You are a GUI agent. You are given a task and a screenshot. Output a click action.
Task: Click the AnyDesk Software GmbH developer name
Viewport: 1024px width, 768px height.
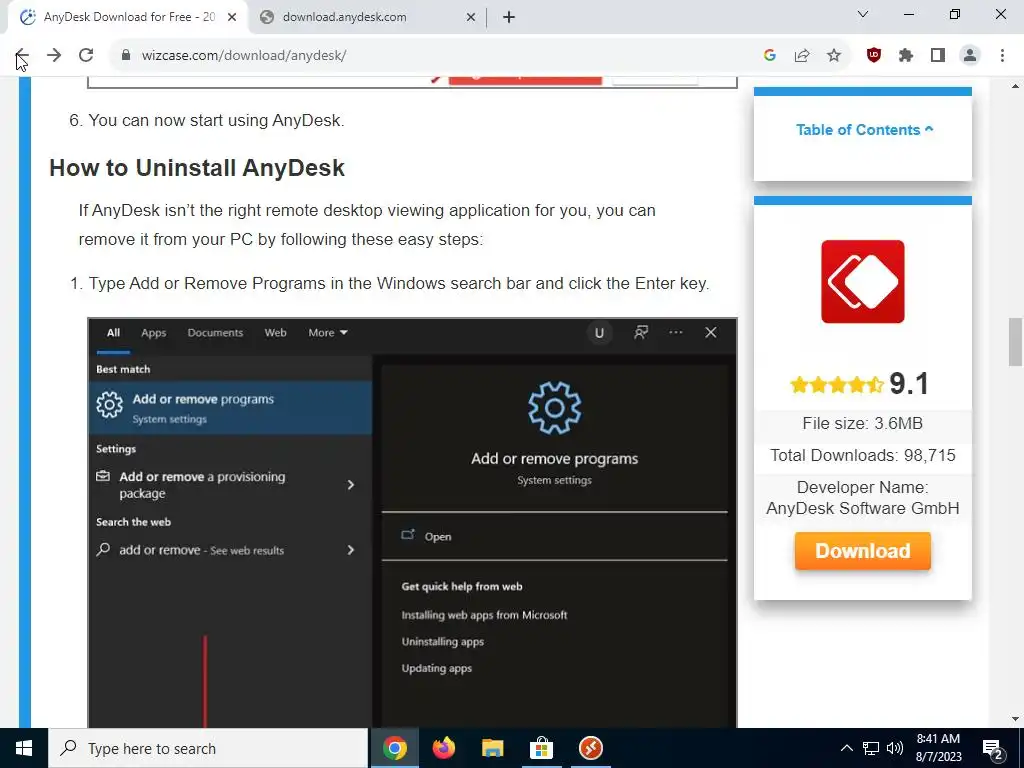[x=863, y=508]
